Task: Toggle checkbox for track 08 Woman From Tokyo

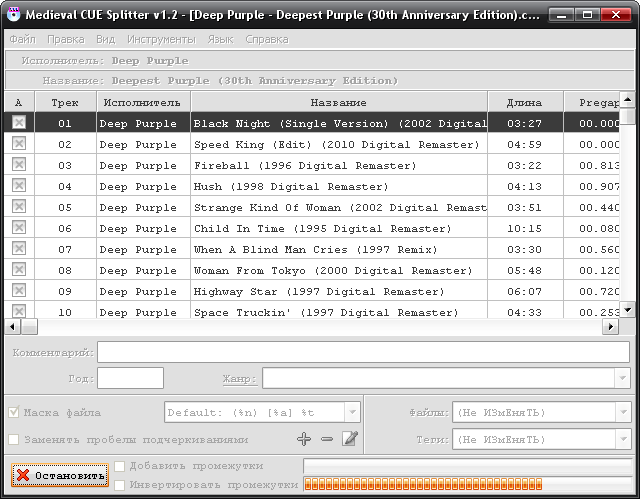Action: (x=19, y=269)
